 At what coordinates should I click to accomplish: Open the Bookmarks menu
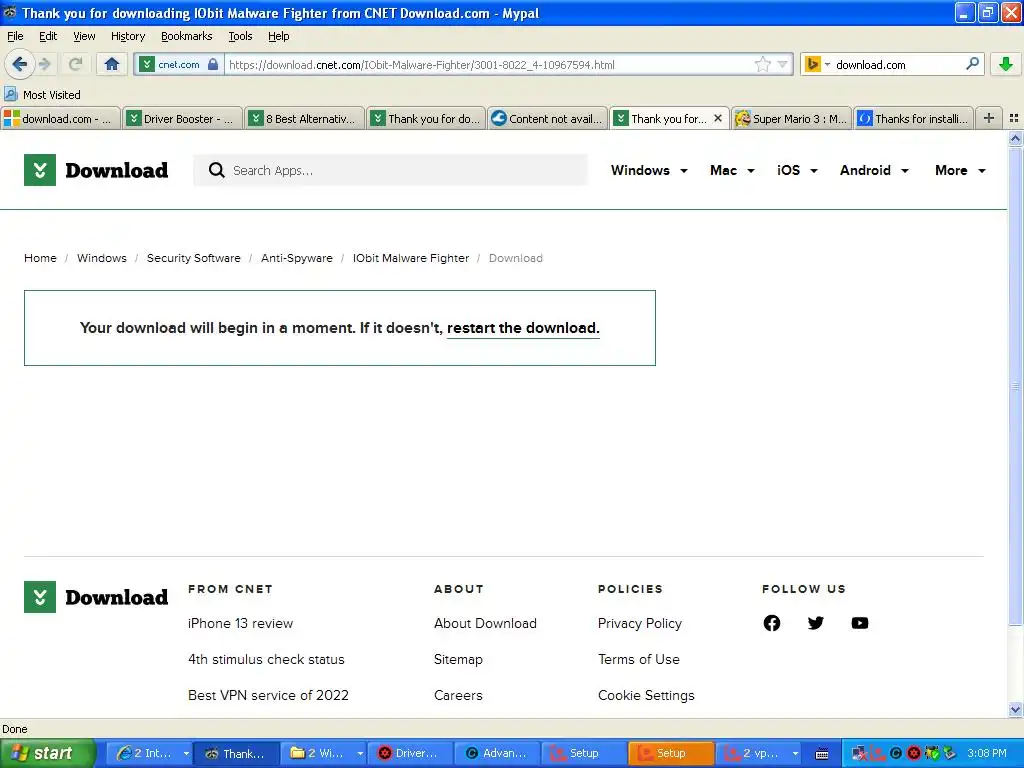pos(186,36)
